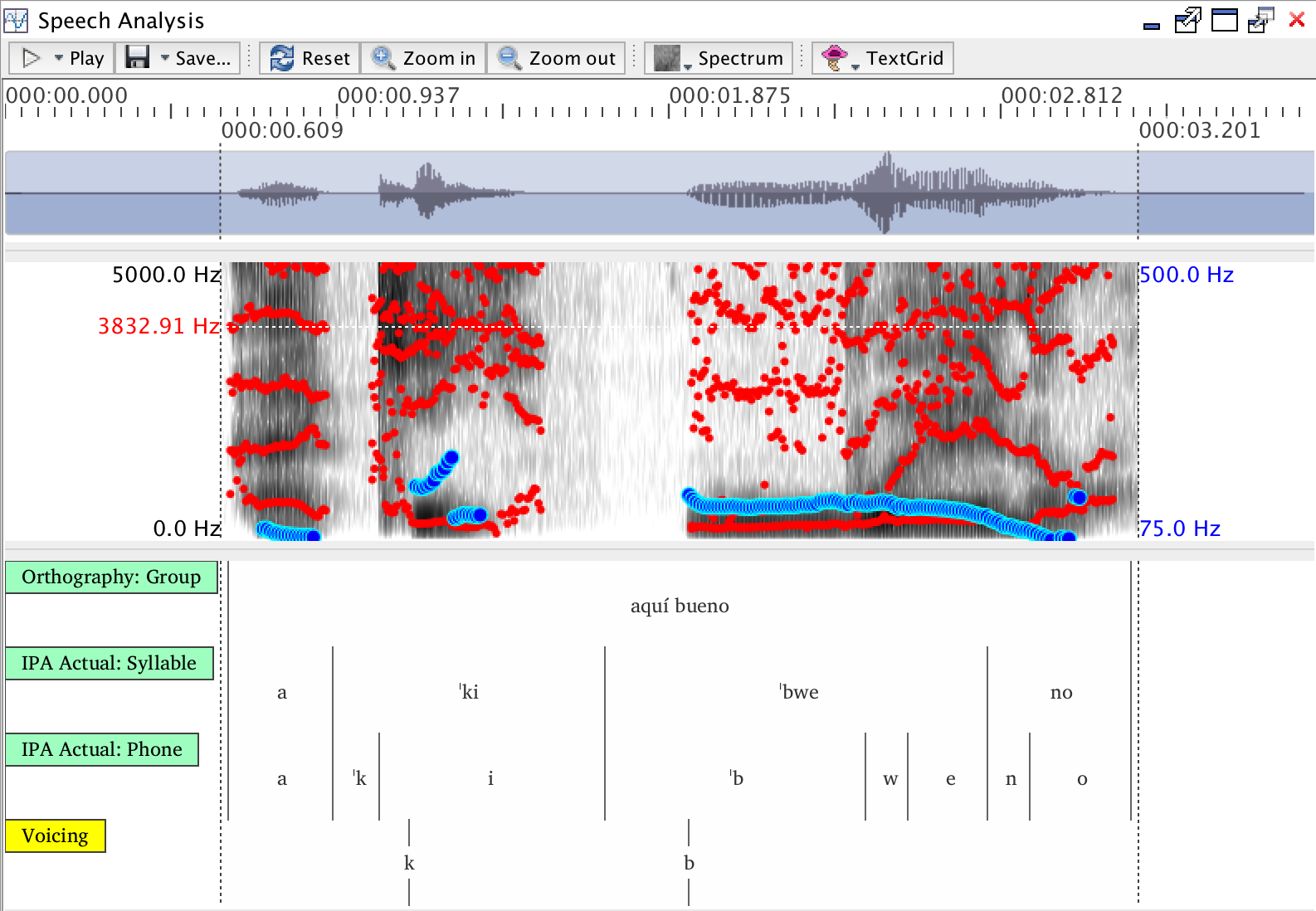This screenshot has height=911, width=1316.
Task: Zoom in on the waveform
Action: (424, 58)
